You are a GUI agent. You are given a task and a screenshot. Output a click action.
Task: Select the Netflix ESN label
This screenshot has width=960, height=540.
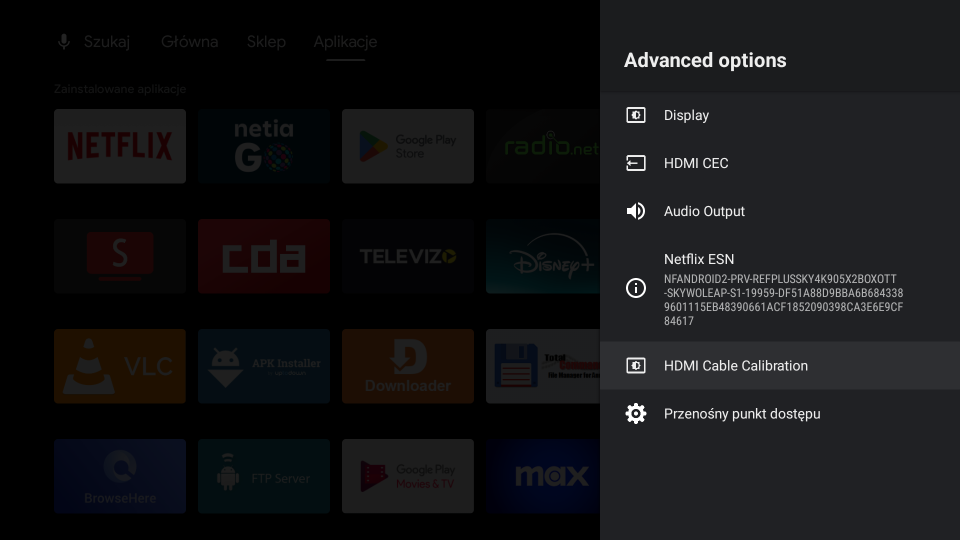[x=699, y=259]
